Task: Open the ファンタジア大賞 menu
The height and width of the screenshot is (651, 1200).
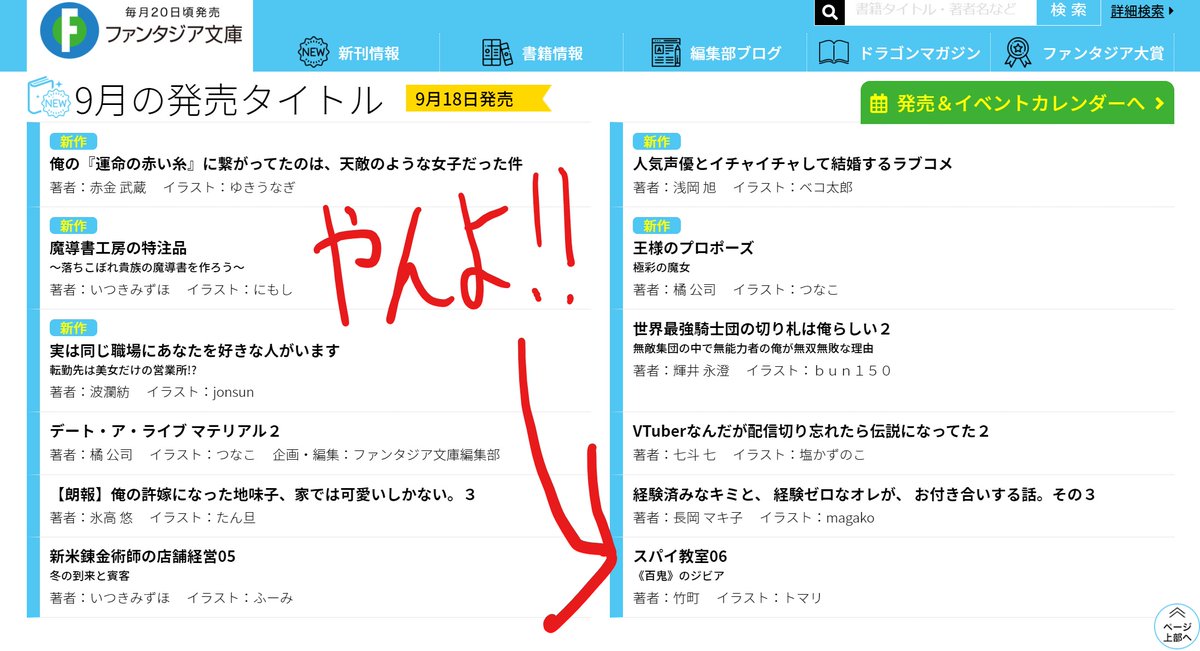Action: click(1103, 53)
